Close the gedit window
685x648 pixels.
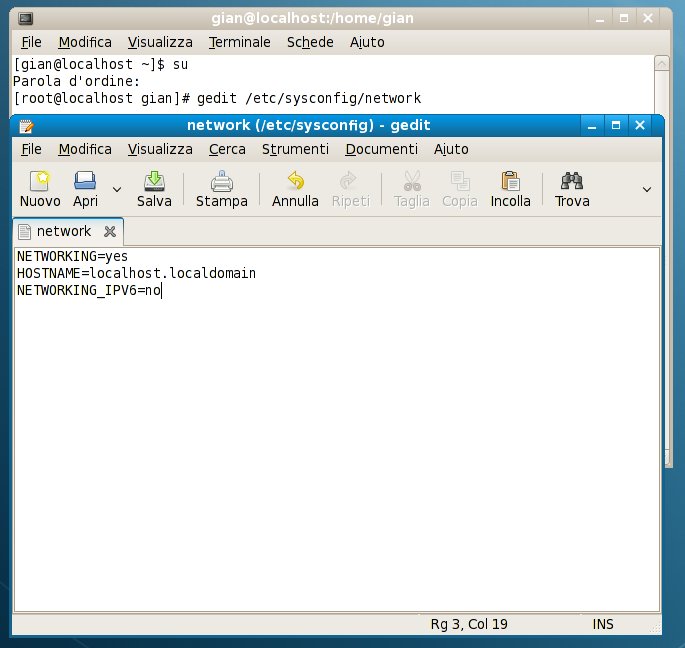pyautogui.click(x=640, y=126)
